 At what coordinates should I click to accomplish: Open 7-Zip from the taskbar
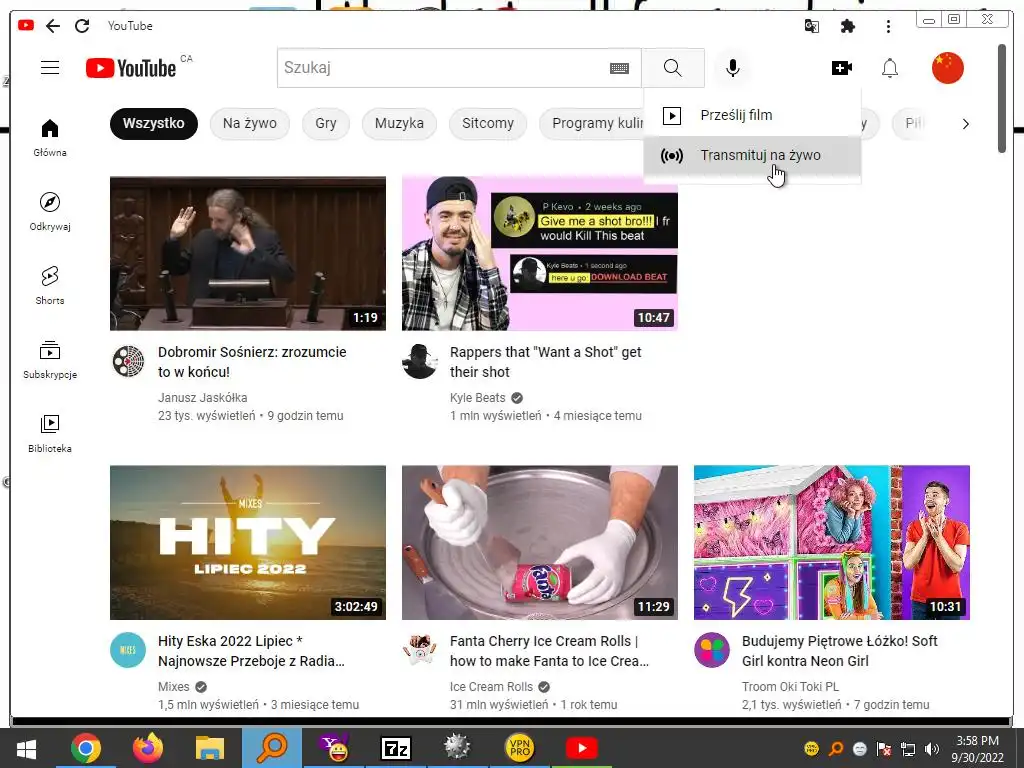(396, 748)
